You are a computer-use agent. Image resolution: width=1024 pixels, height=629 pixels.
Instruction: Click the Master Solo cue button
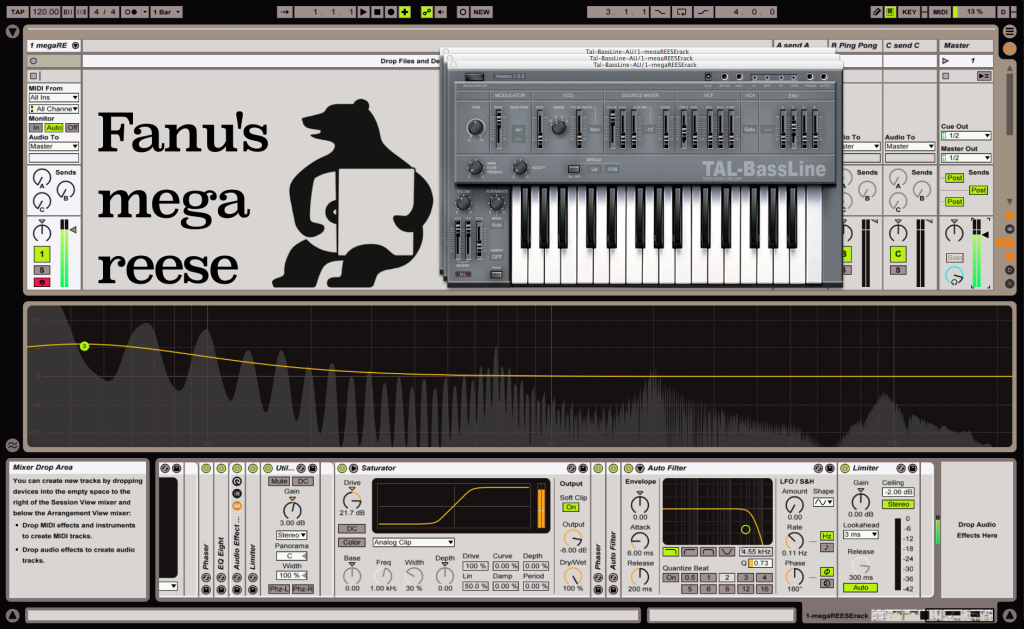[x=955, y=257]
